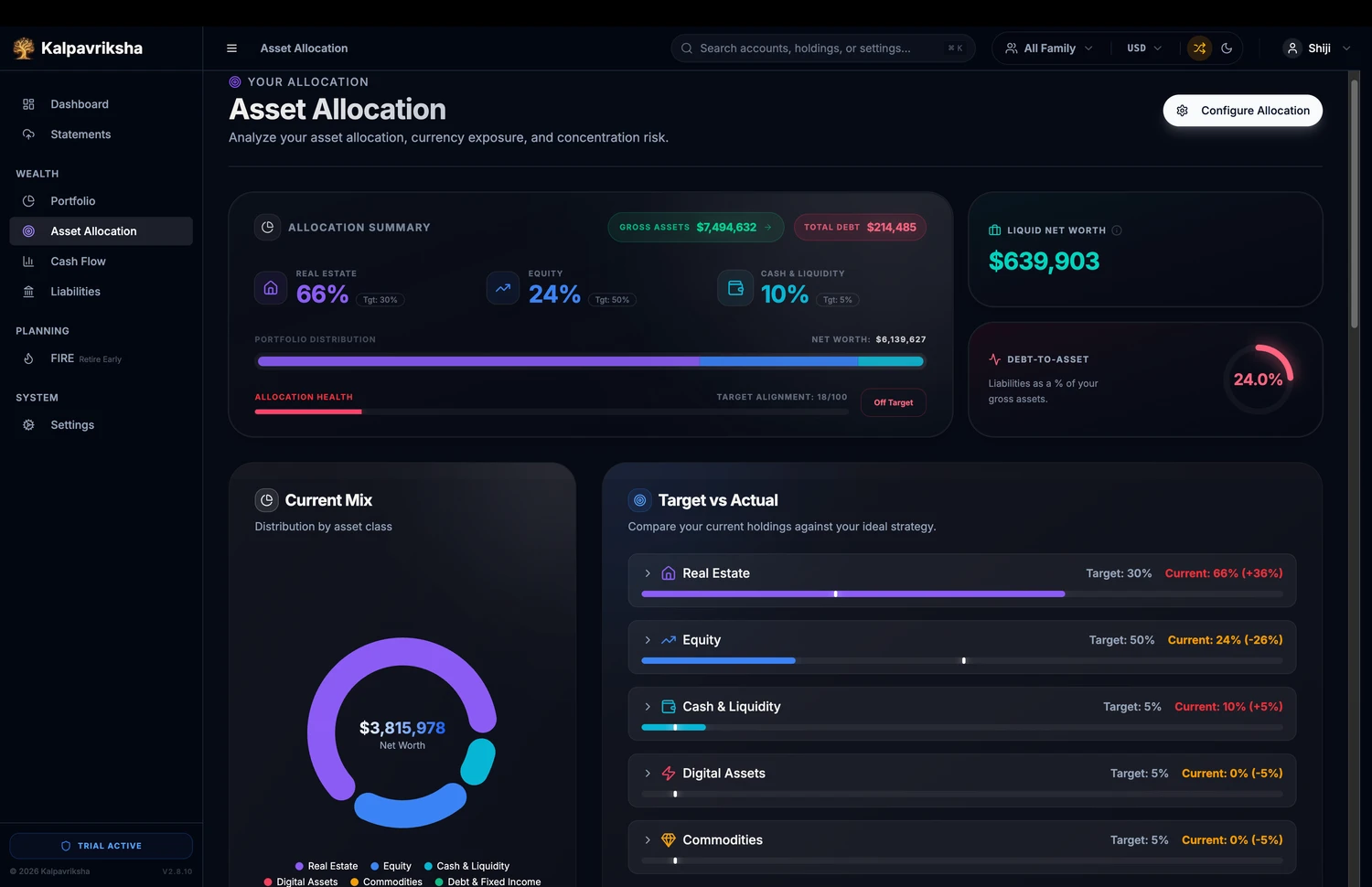Click the Off Target badge
1372x887 pixels.
tap(894, 402)
